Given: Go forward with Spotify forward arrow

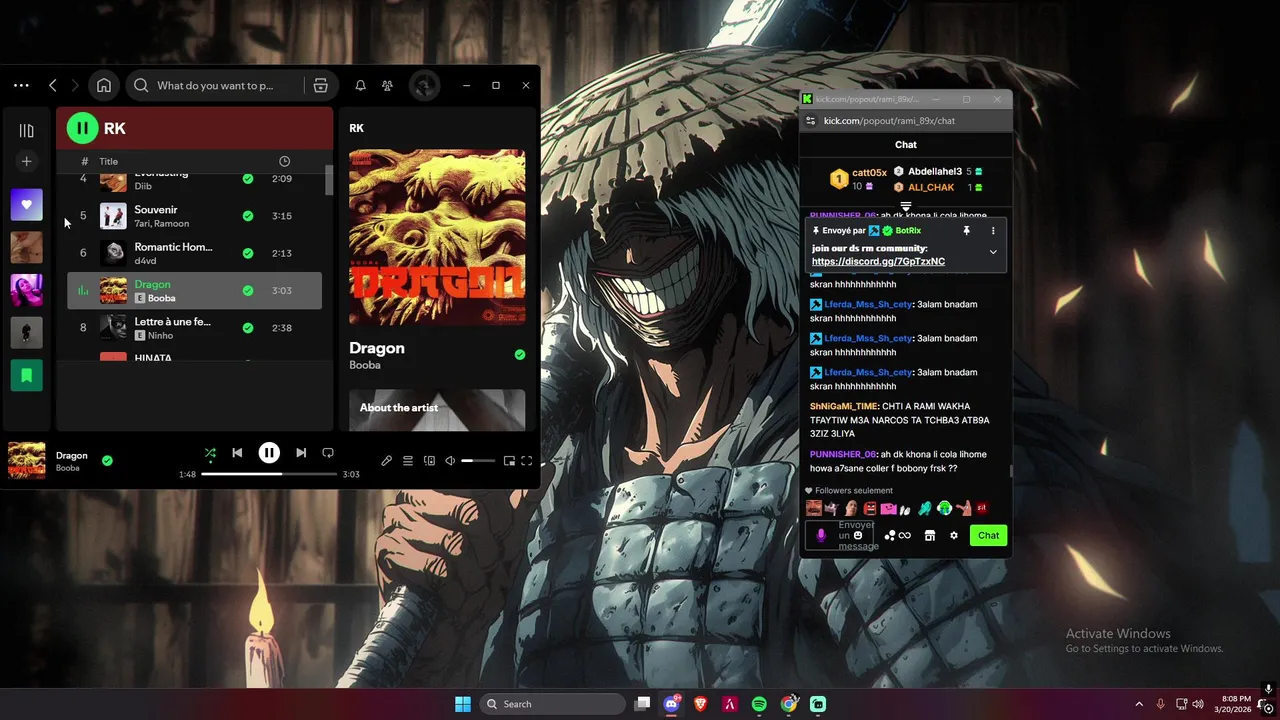Looking at the screenshot, I should 74,85.
